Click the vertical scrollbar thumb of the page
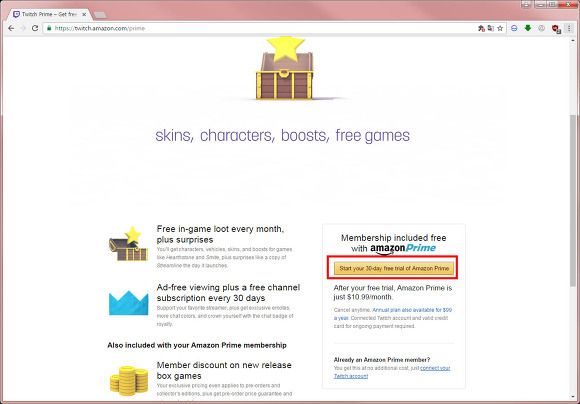 [573, 200]
